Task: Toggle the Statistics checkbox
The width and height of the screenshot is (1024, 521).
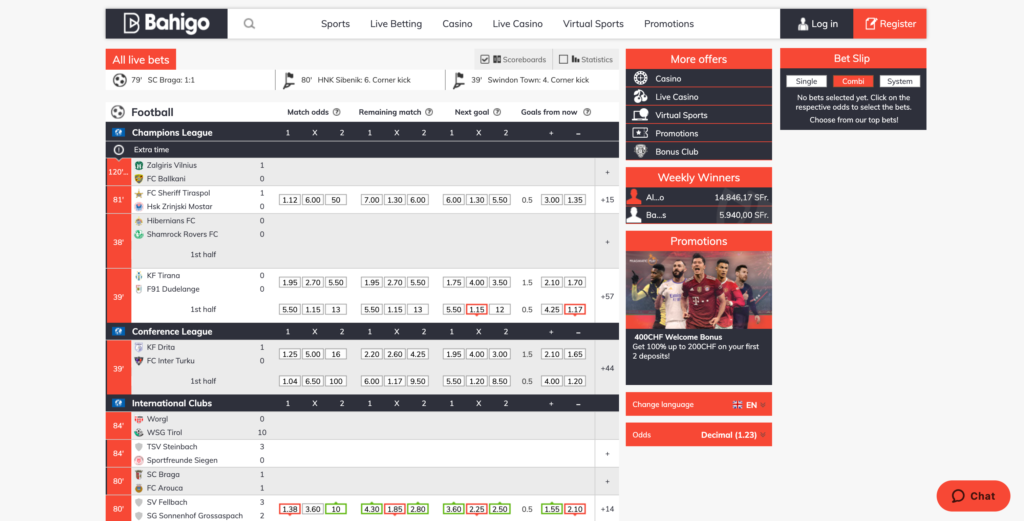Action: pyautogui.click(x=564, y=59)
